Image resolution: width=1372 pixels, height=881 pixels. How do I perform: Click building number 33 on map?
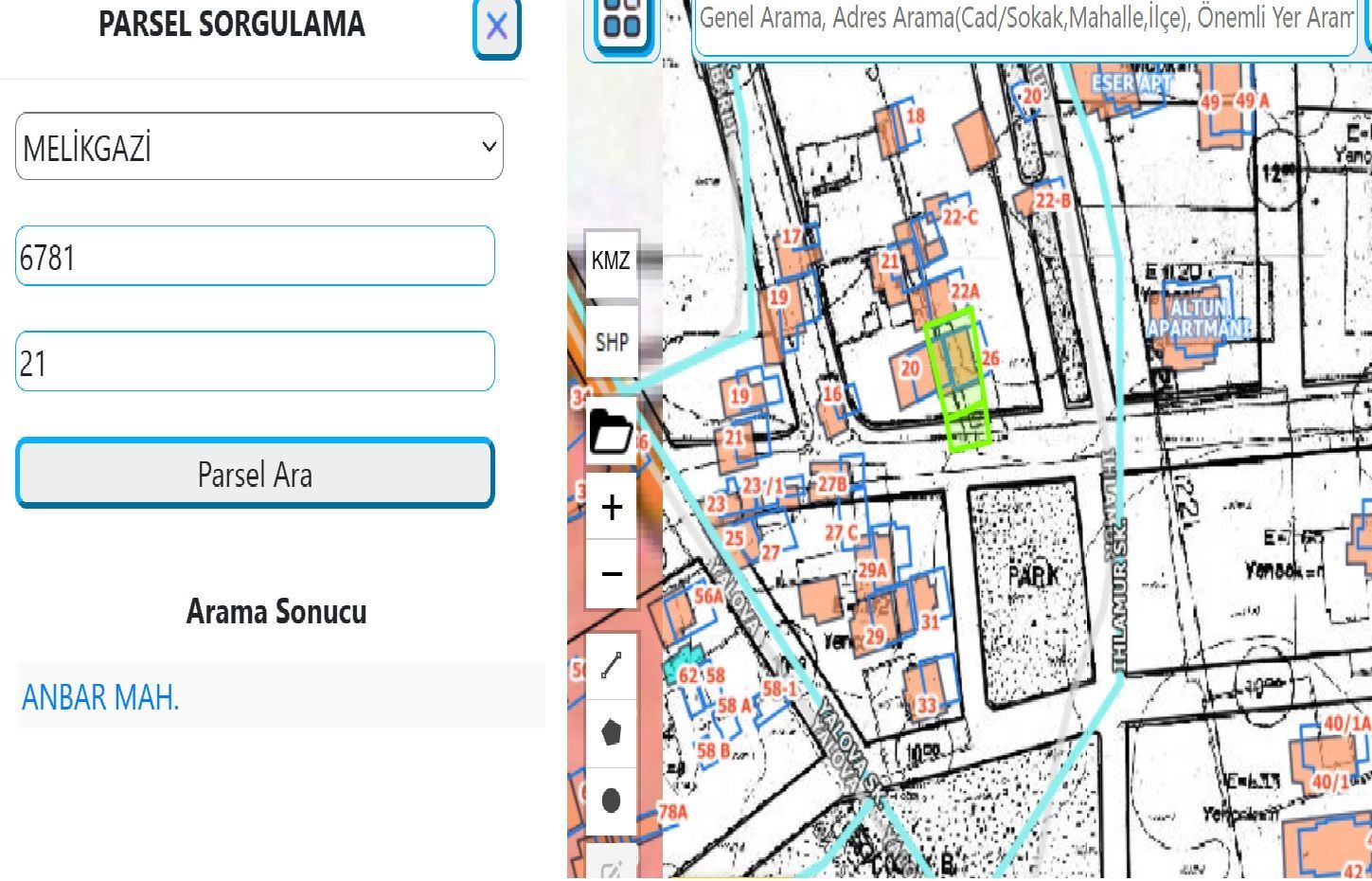926,704
